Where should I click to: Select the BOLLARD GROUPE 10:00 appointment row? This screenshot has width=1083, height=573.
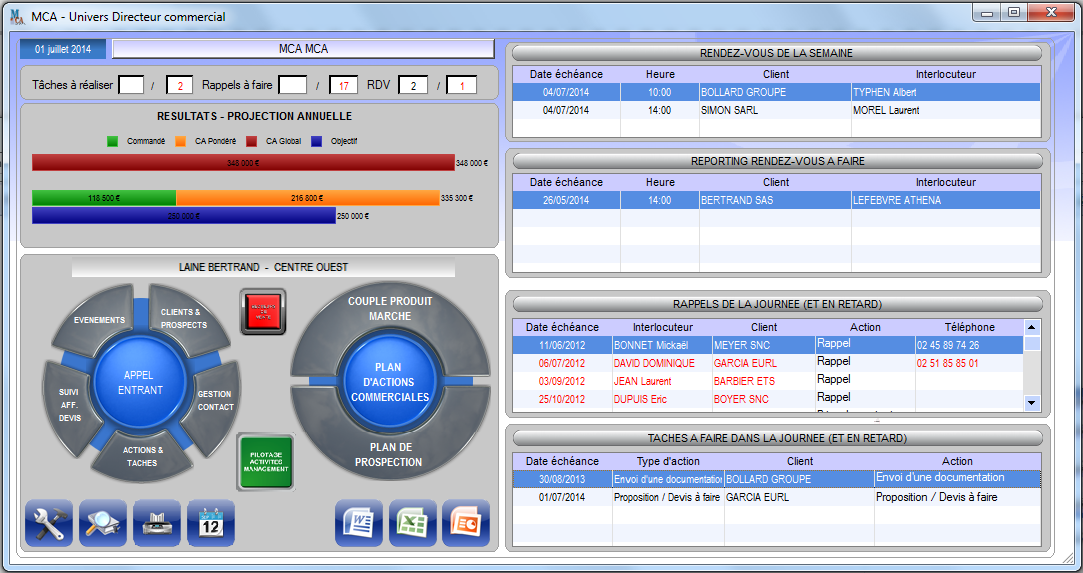(777, 92)
